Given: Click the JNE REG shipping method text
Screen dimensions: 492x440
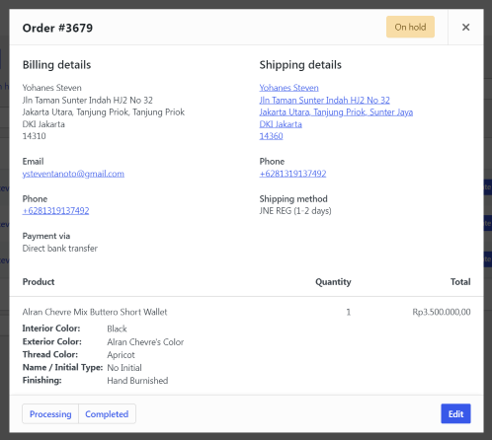Looking at the screenshot, I should pyautogui.click(x=295, y=211).
